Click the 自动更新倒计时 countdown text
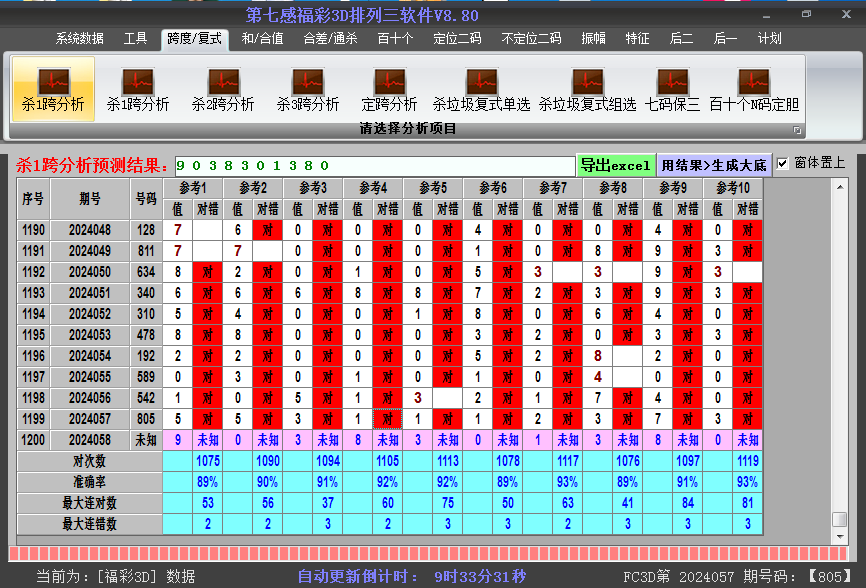The width and height of the screenshot is (866, 588). tap(412, 577)
